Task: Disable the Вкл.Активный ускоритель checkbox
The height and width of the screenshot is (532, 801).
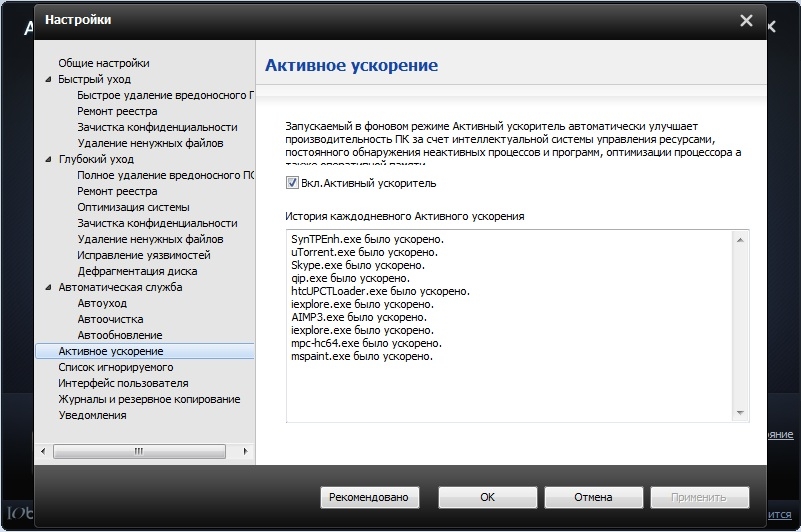Action: click(292, 183)
